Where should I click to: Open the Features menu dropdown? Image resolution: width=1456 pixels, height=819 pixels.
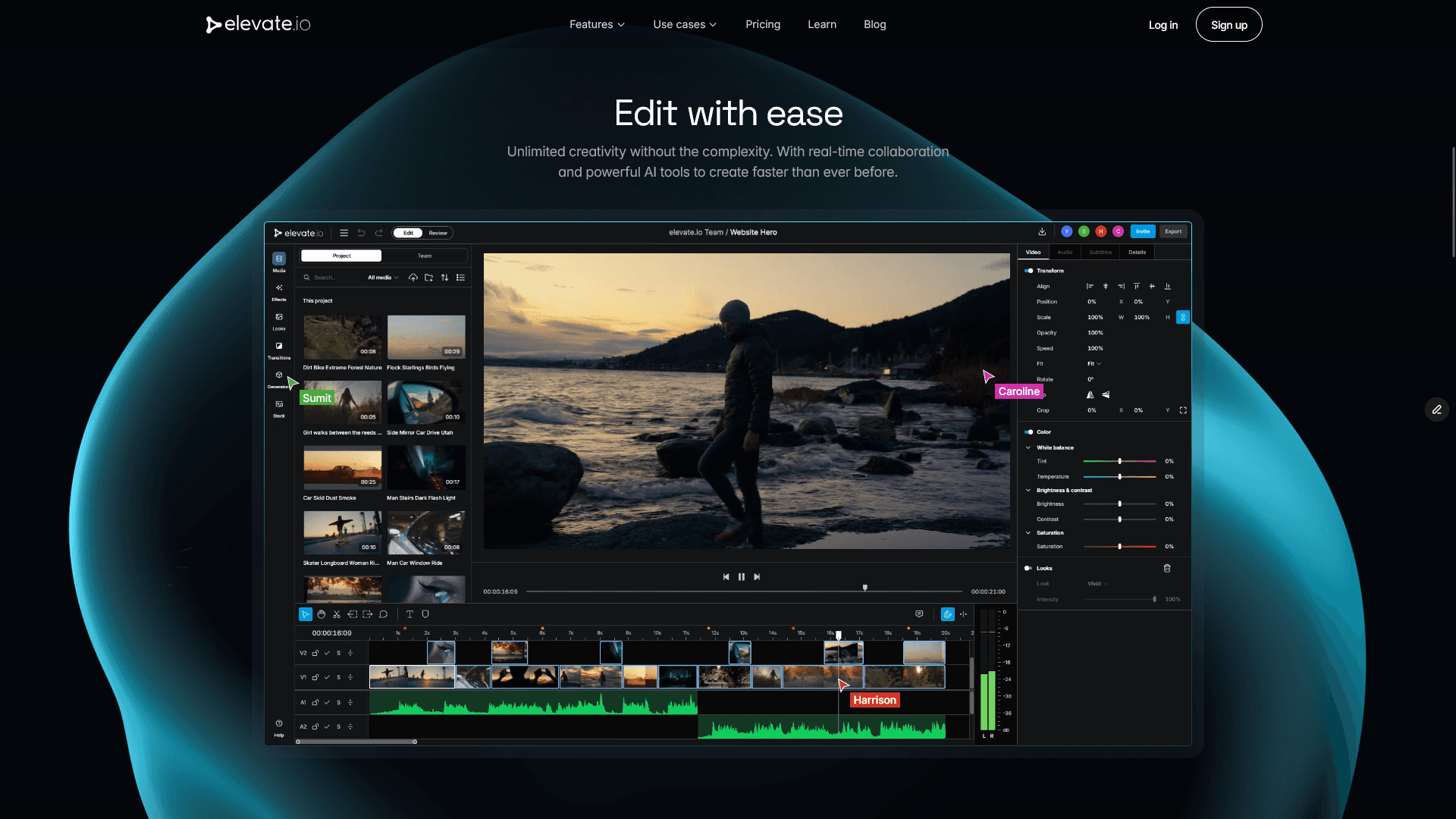point(597,24)
